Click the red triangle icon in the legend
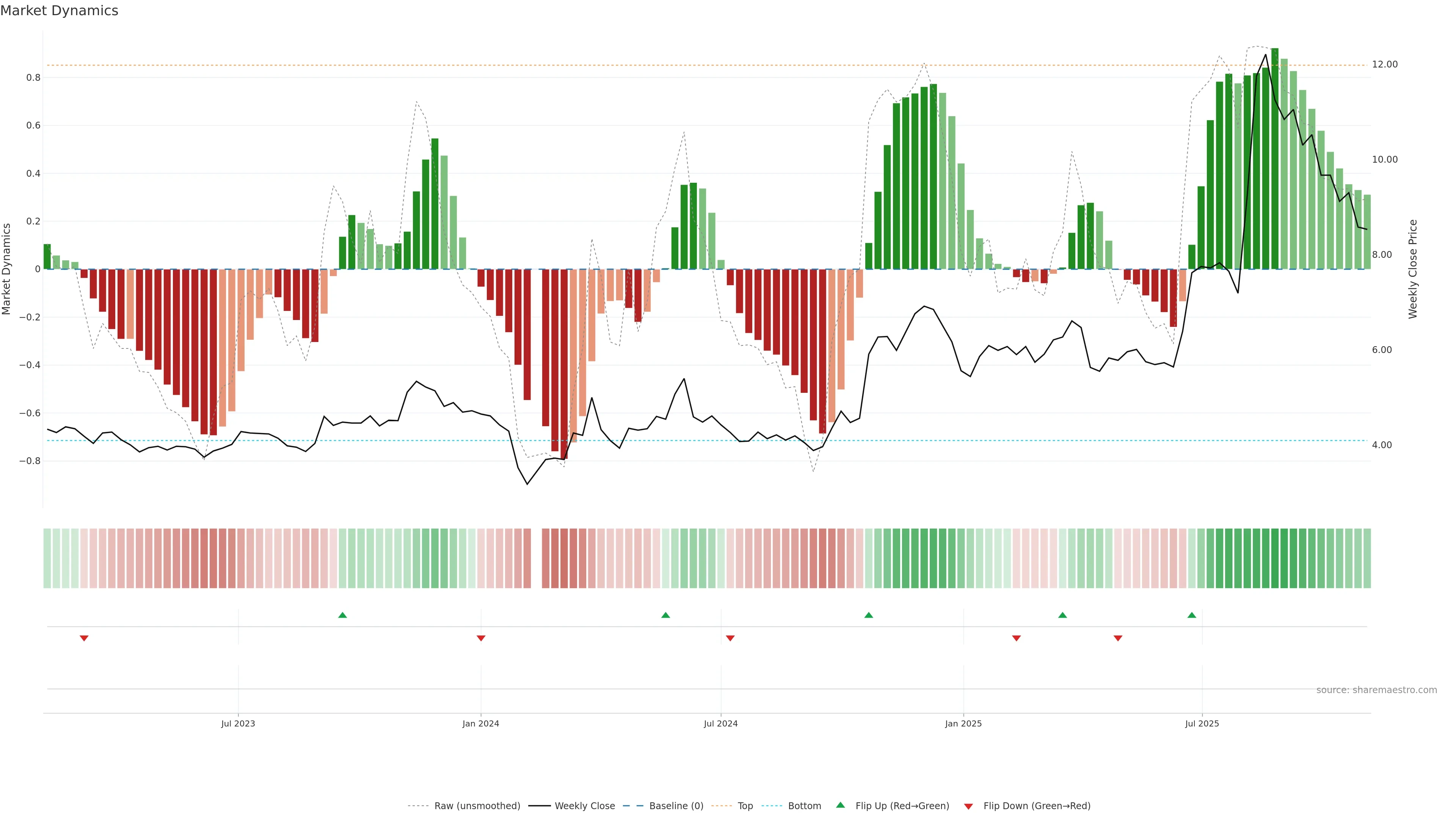This screenshot has height=819, width=1456. tap(968, 806)
